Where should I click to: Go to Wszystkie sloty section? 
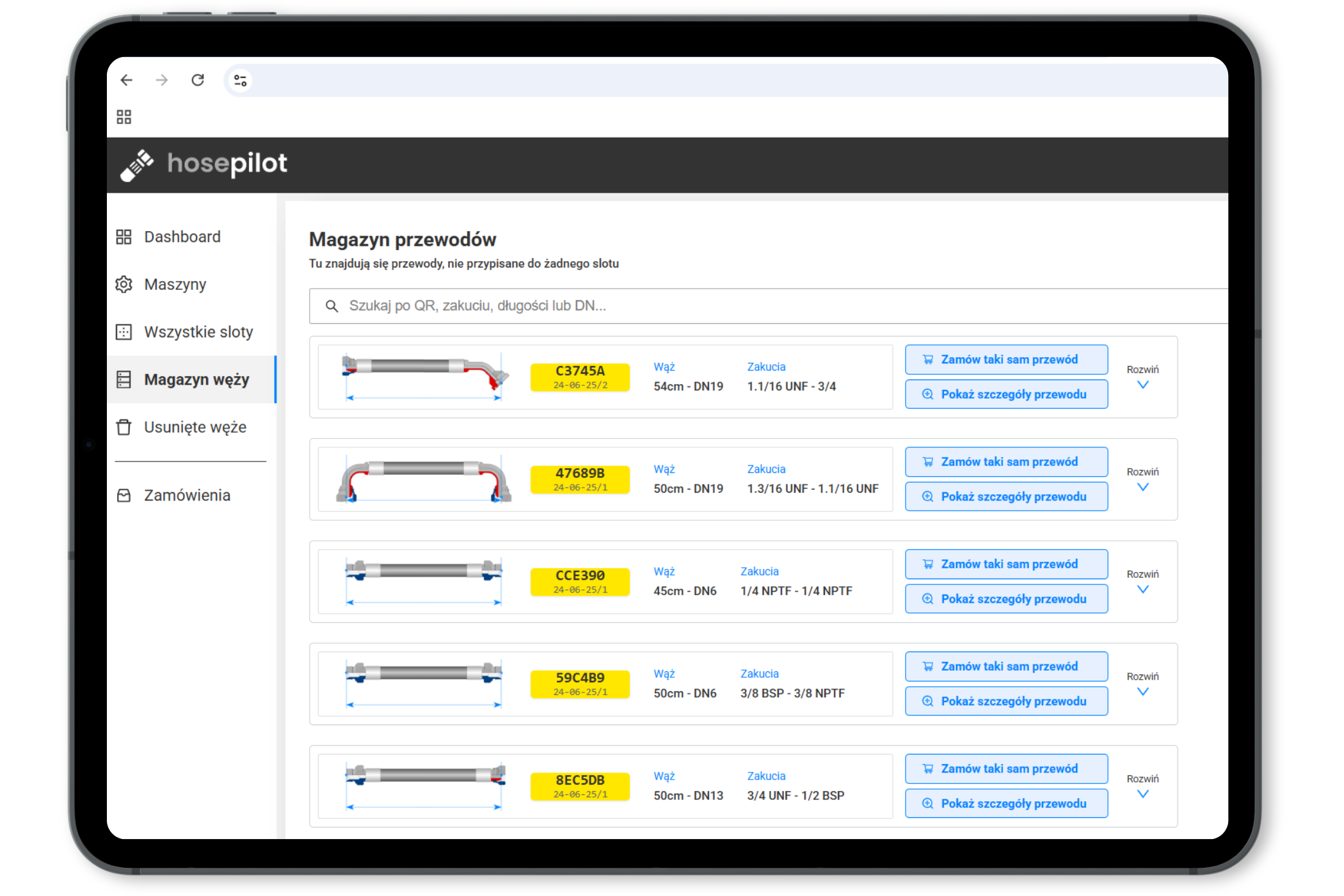tap(198, 332)
